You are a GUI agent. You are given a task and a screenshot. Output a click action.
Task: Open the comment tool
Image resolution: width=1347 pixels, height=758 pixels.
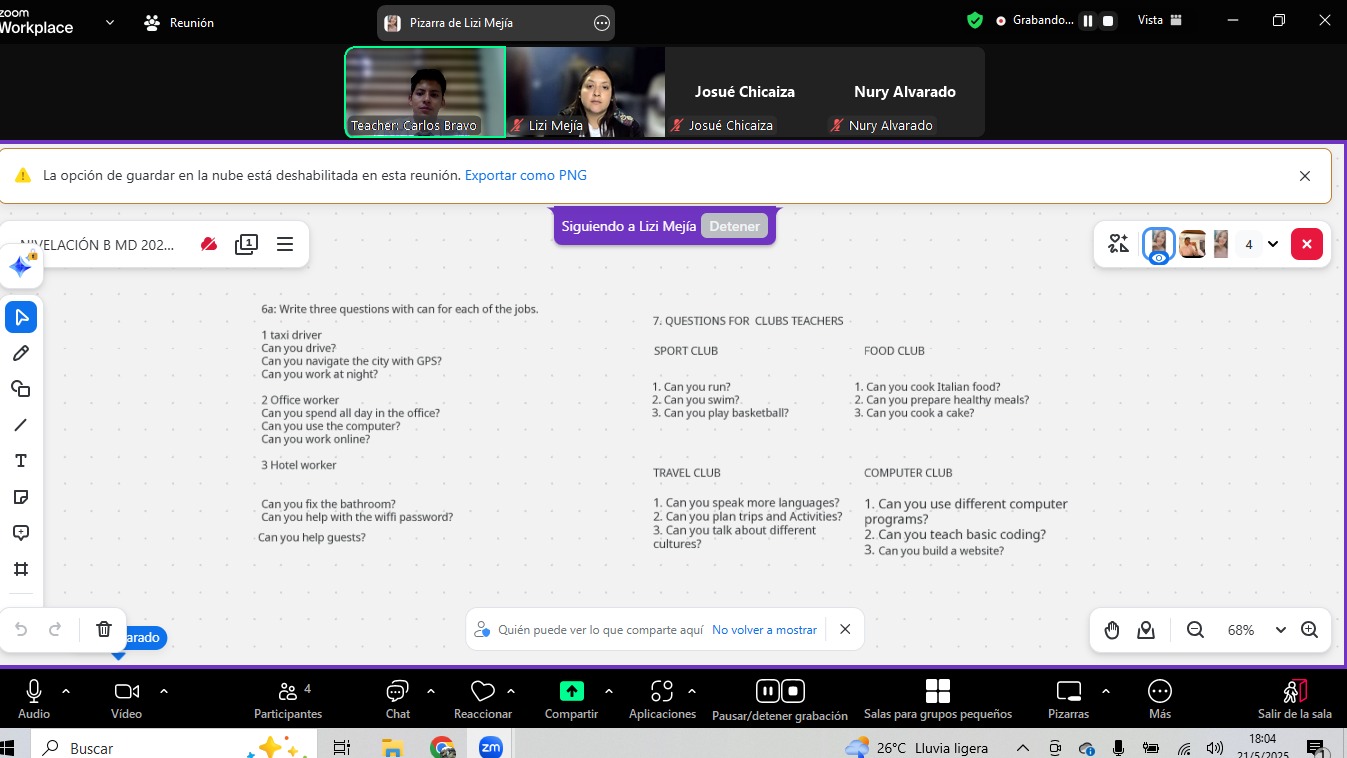pyautogui.click(x=21, y=533)
